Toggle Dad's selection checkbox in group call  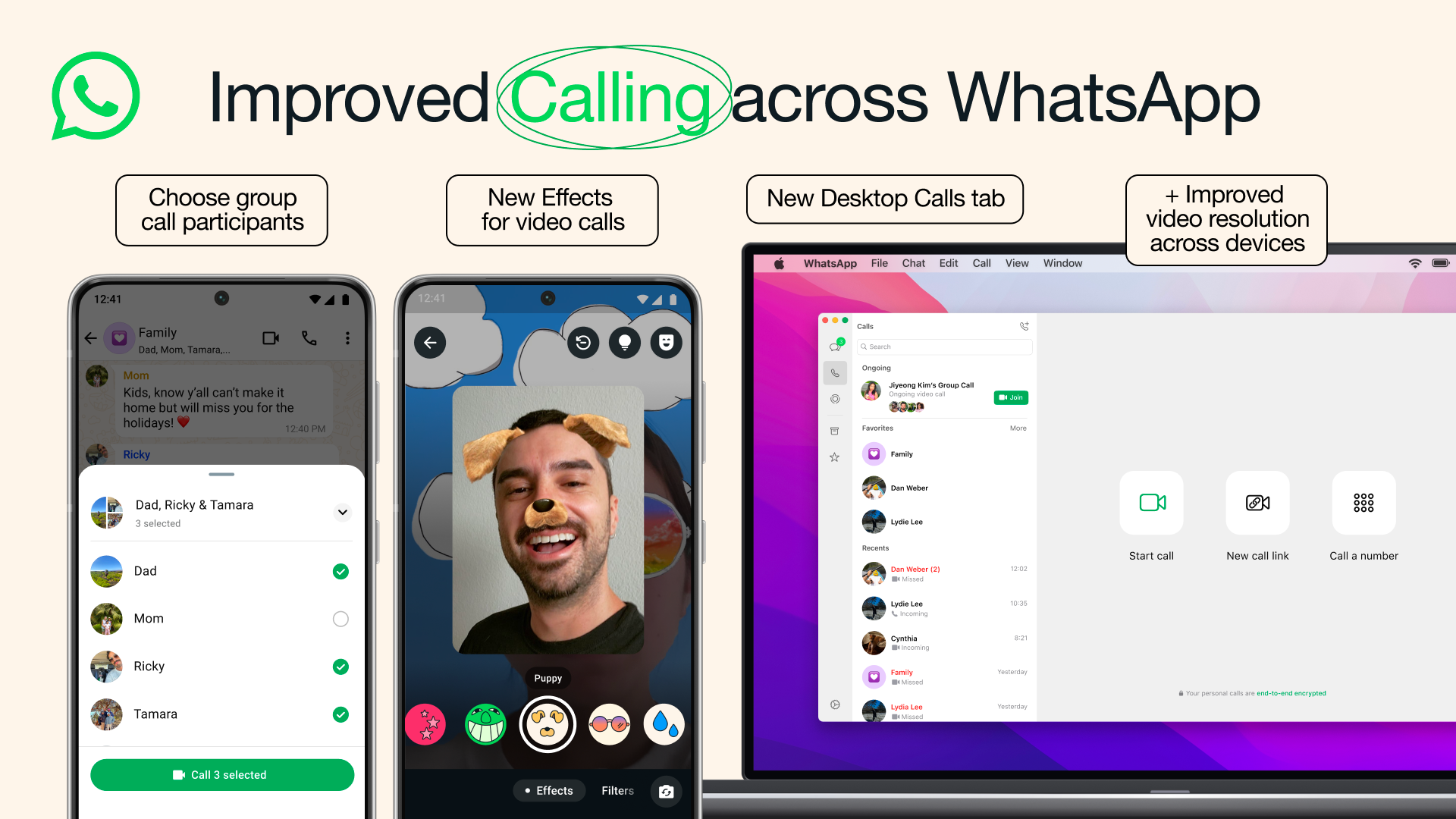pyautogui.click(x=340, y=571)
